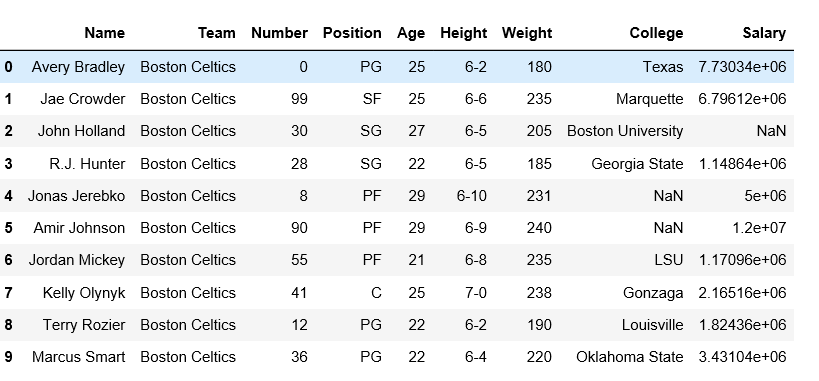Click the Position column header
The image size is (819, 381).
click(352, 33)
